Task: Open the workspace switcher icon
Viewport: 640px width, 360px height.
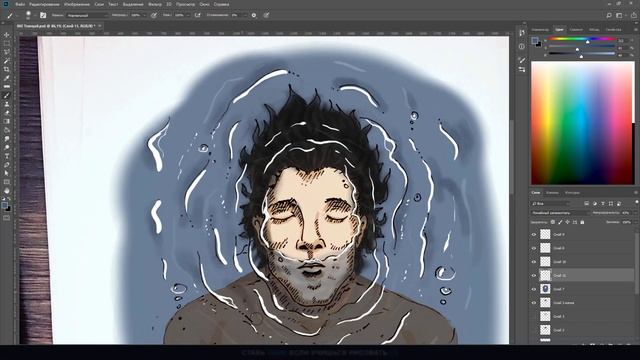Action: (620, 15)
